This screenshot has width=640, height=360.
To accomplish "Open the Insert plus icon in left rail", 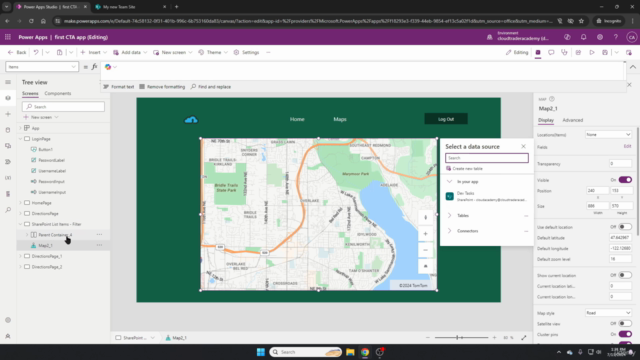I will pyautogui.click(x=8, y=114).
